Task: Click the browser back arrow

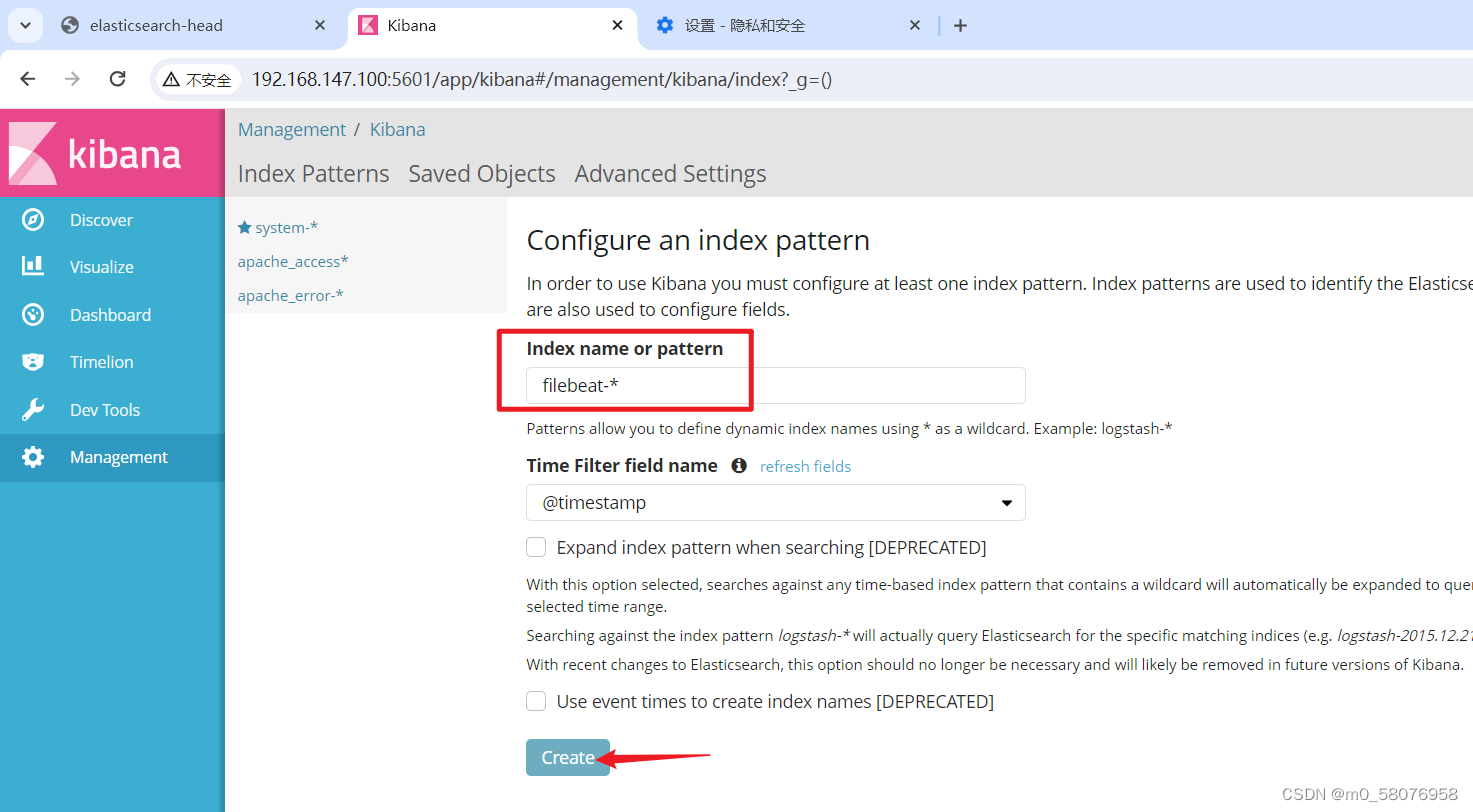Action: click(28, 79)
